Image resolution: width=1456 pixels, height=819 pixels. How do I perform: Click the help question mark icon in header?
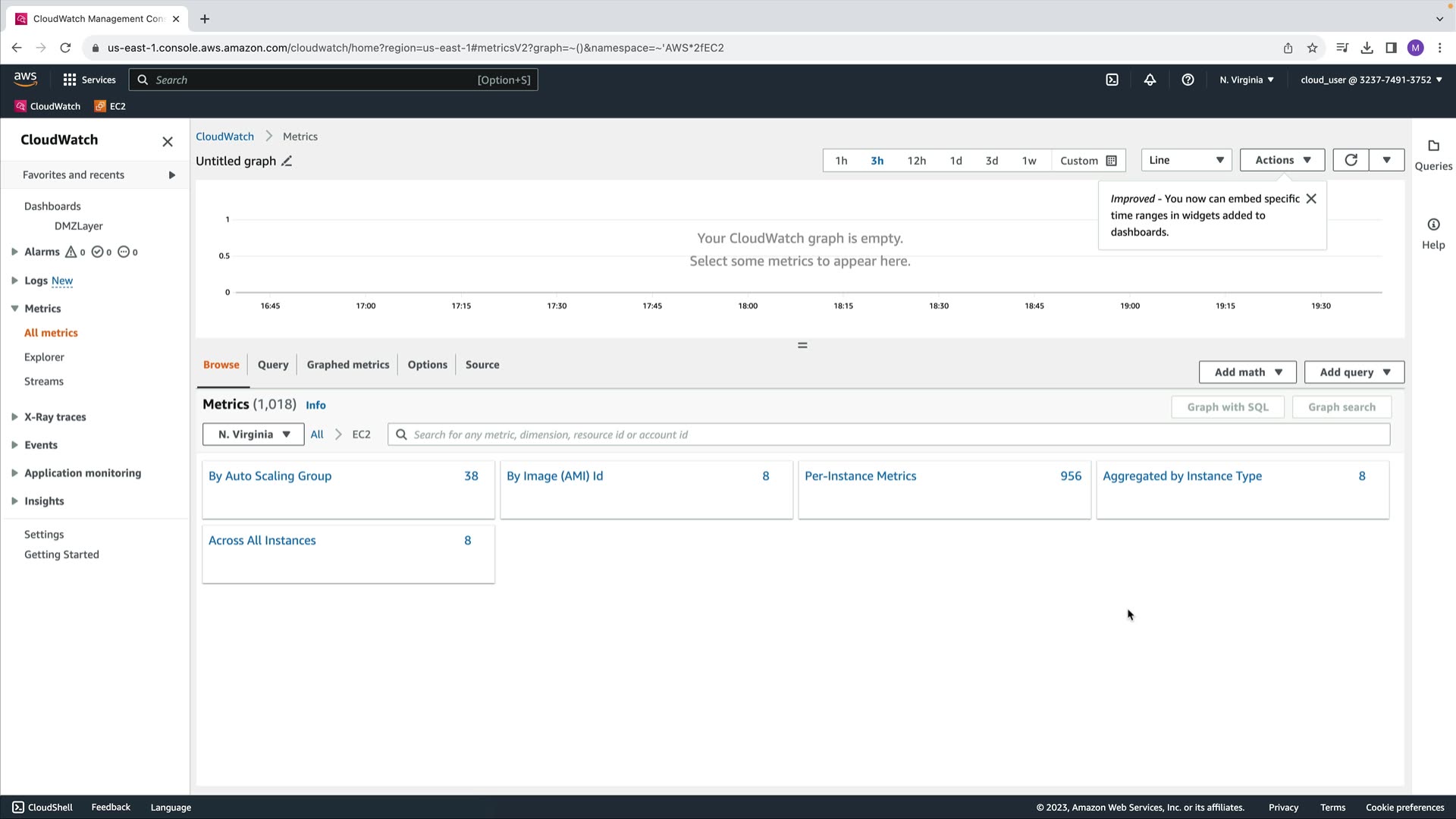[1188, 80]
